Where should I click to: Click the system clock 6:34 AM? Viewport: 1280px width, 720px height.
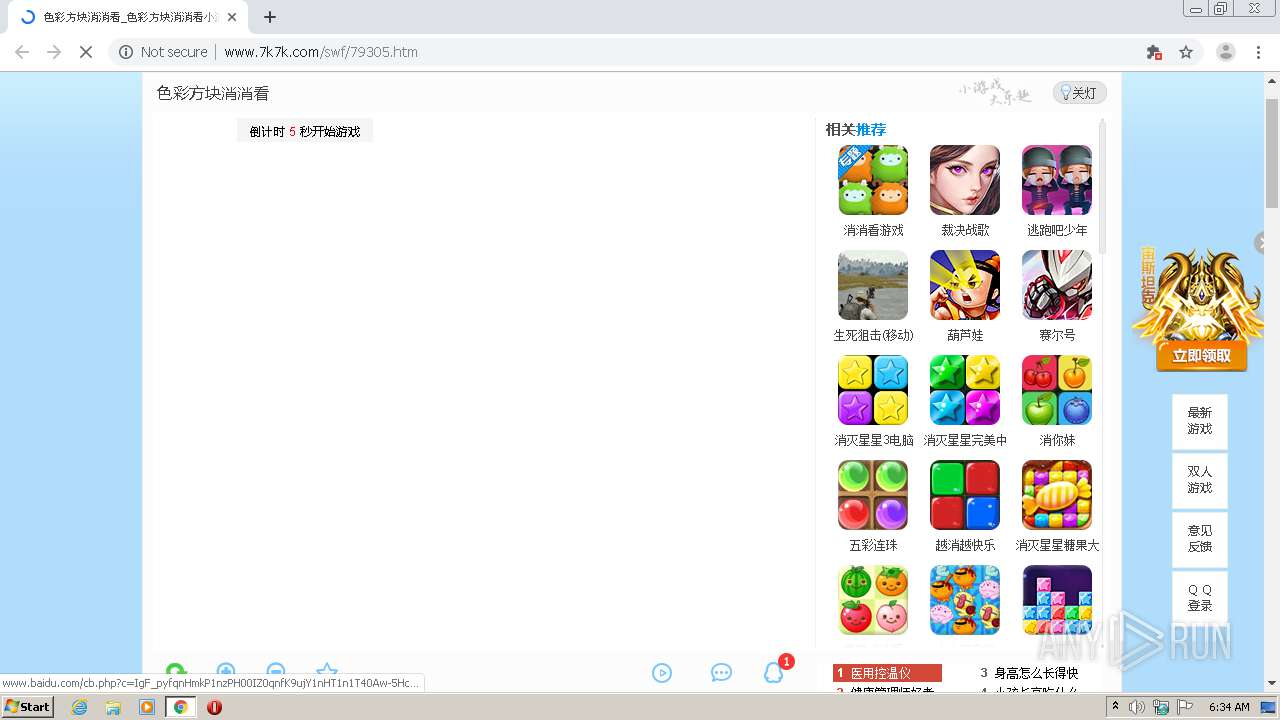(x=1229, y=707)
